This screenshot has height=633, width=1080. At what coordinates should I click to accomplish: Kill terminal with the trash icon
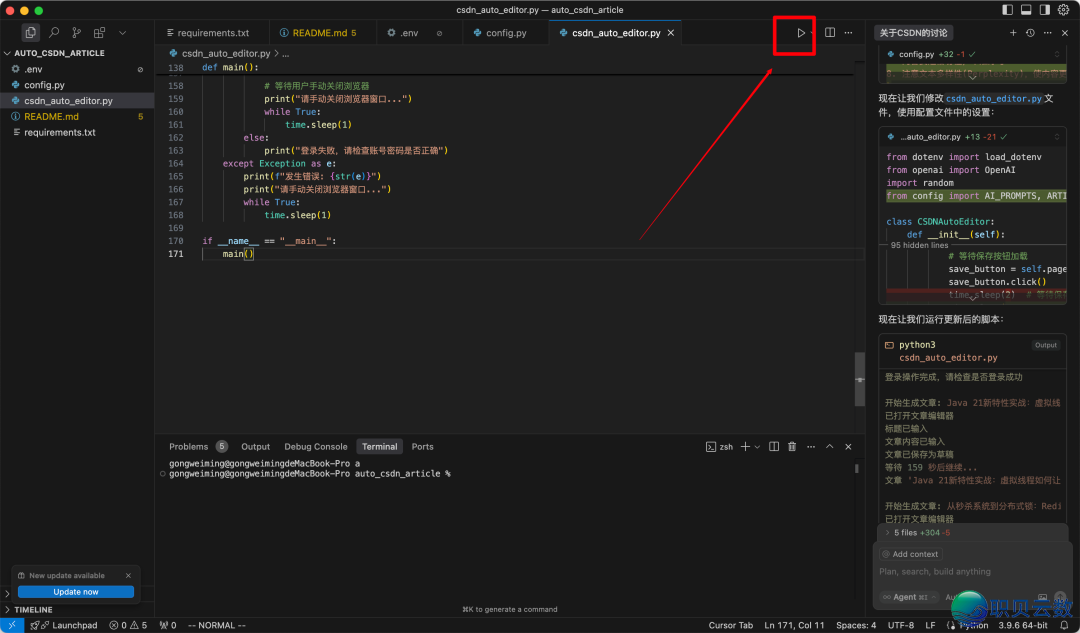tap(792, 447)
